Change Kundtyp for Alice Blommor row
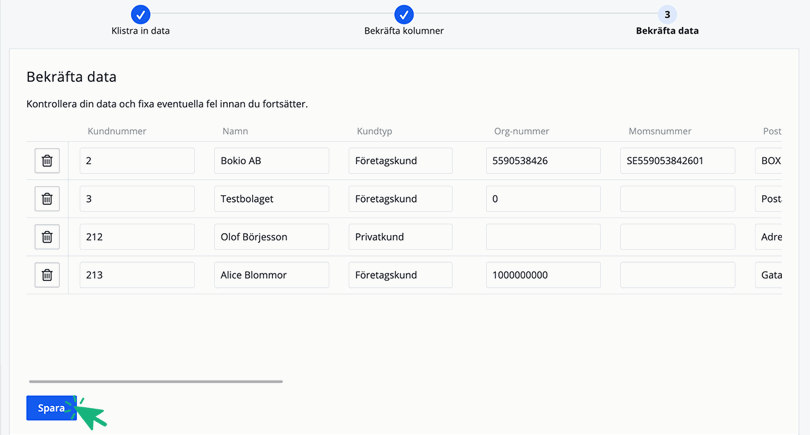 tap(400, 275)
